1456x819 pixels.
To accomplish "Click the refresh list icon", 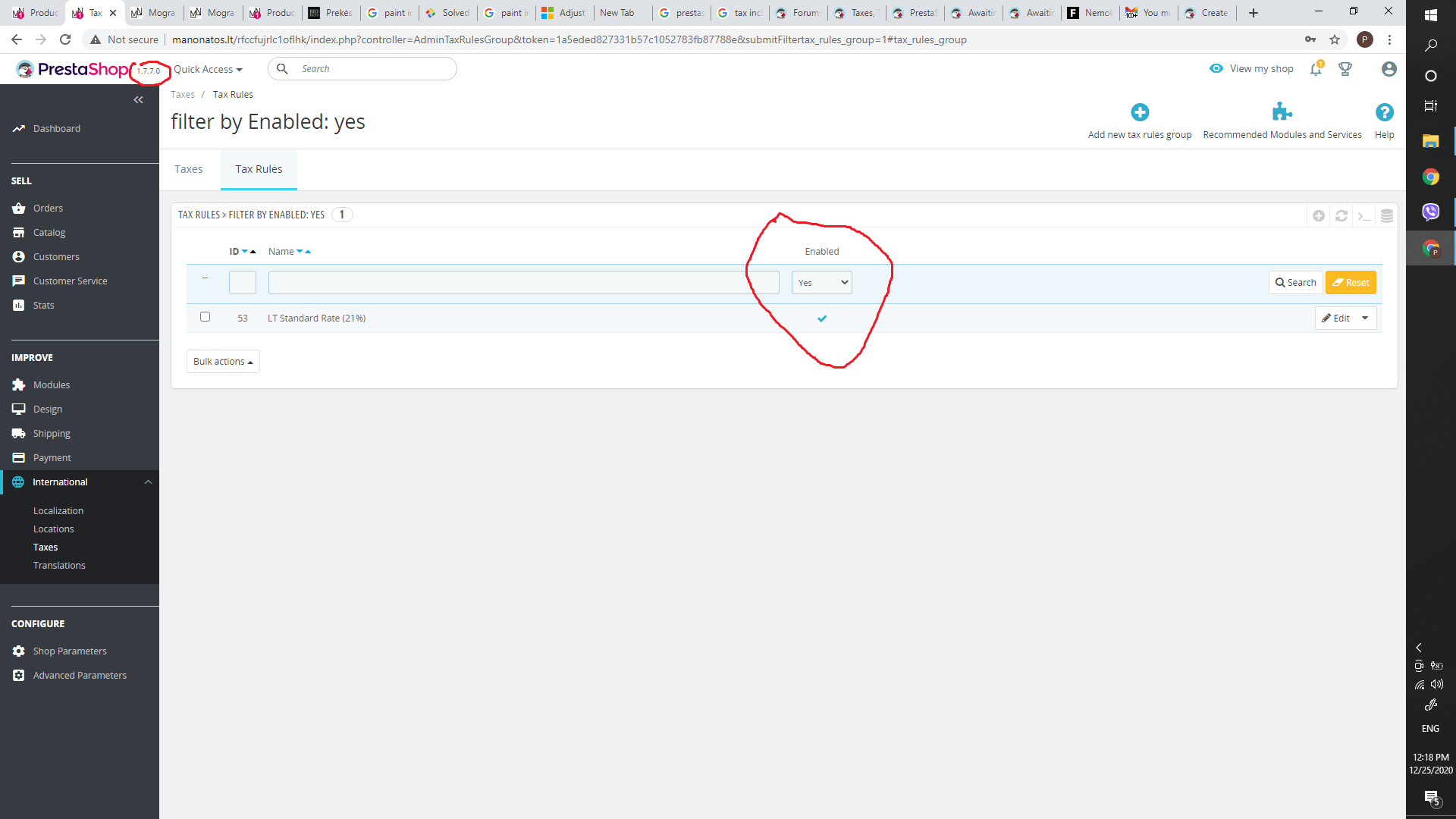I will [1341, 216].
